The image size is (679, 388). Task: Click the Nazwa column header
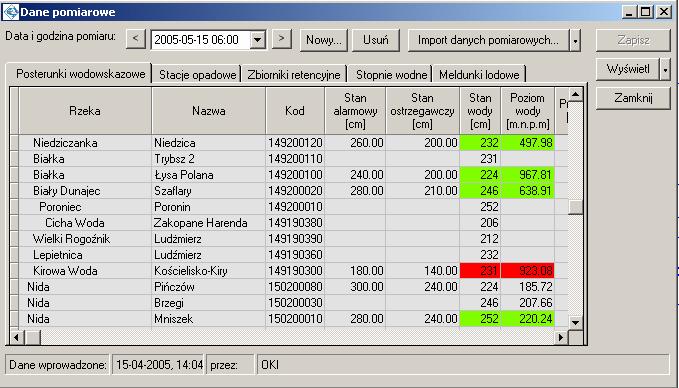pyautogui.click(x=209, y=111)
